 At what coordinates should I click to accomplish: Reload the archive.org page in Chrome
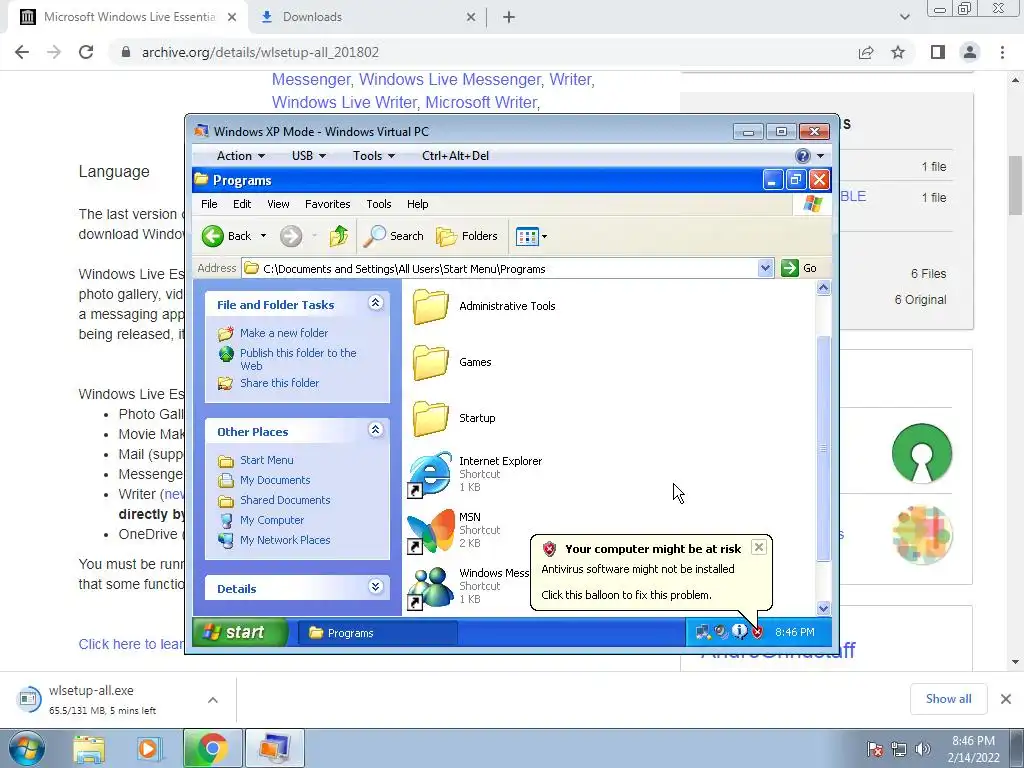[86, 52]
